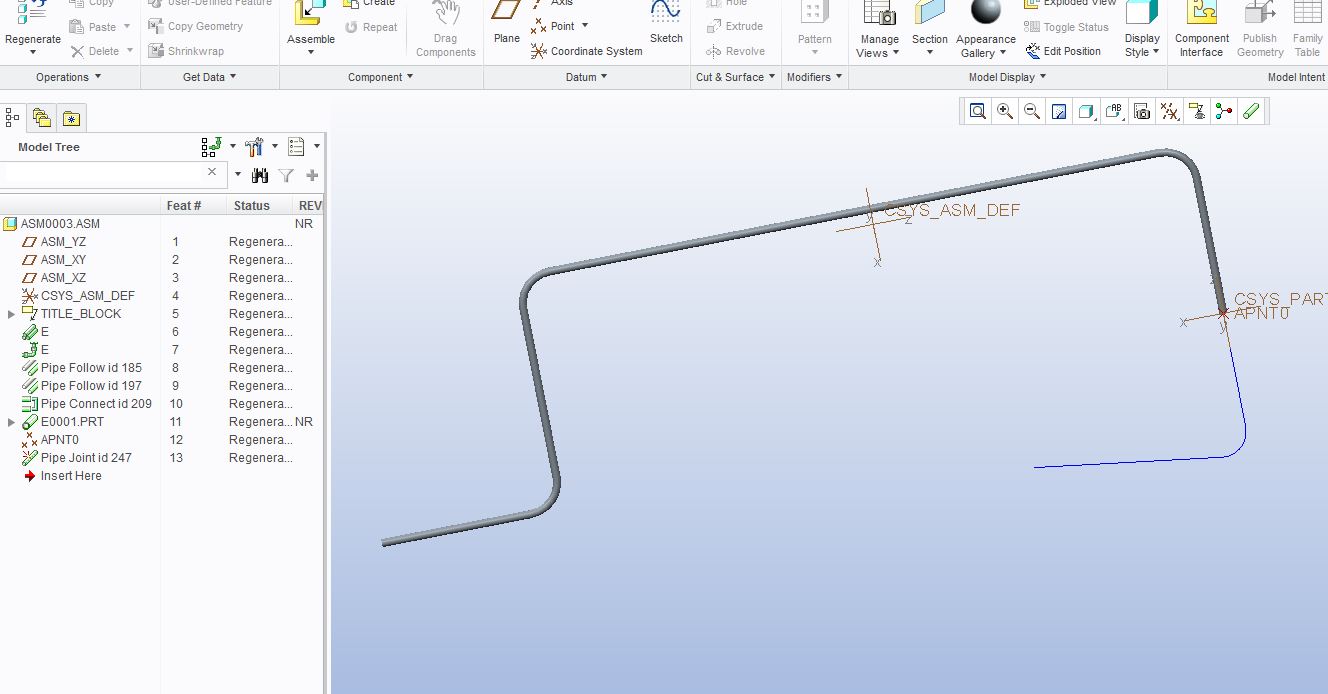
Task: Select CSYS_ASM_DEF in the Model Tree
Action: tap(87, 296)
